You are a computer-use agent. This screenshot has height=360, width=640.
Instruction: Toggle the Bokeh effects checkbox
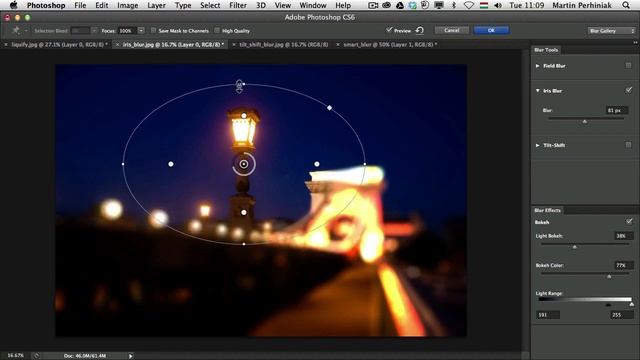629,221
